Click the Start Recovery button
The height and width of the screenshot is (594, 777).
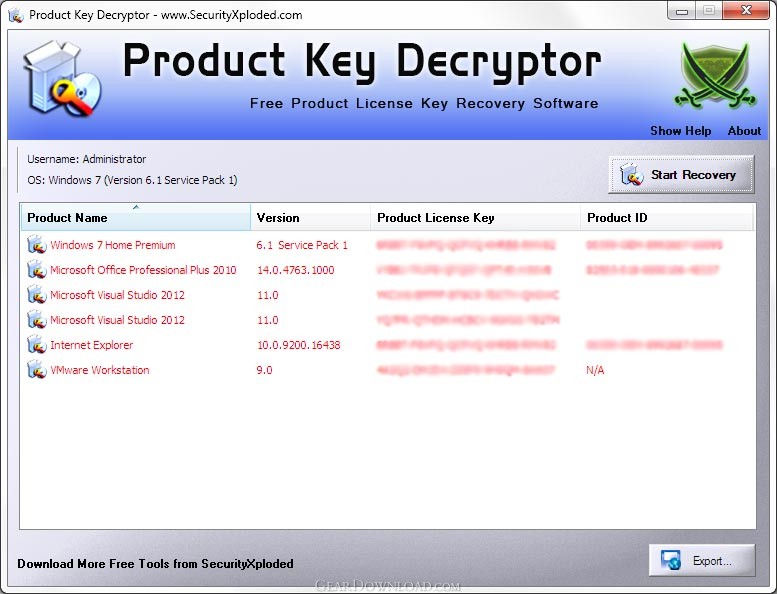coord(681,174)
